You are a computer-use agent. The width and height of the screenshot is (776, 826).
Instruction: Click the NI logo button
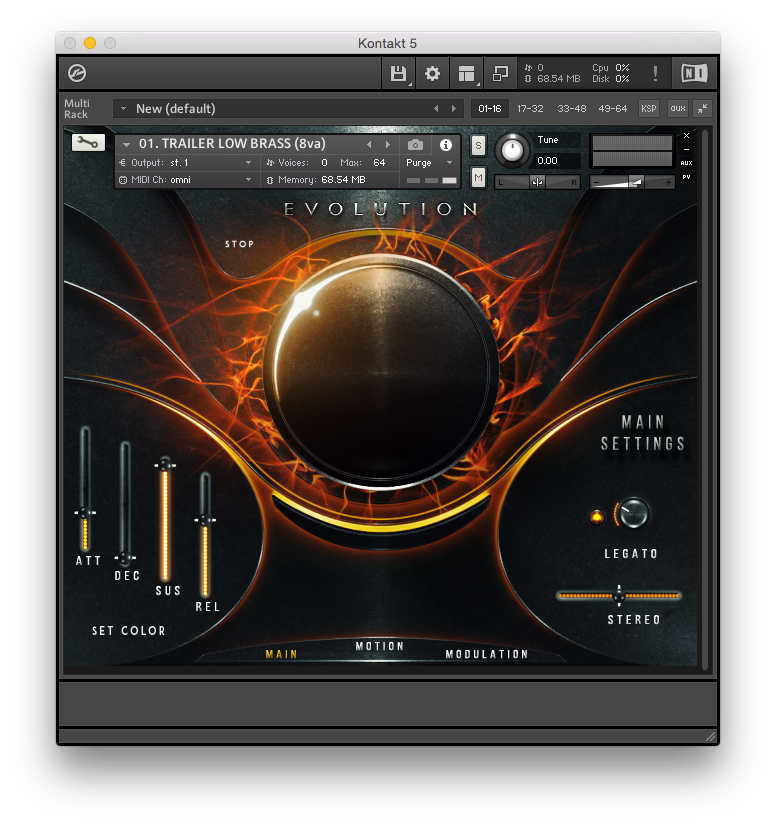click(x=693, y=73)
